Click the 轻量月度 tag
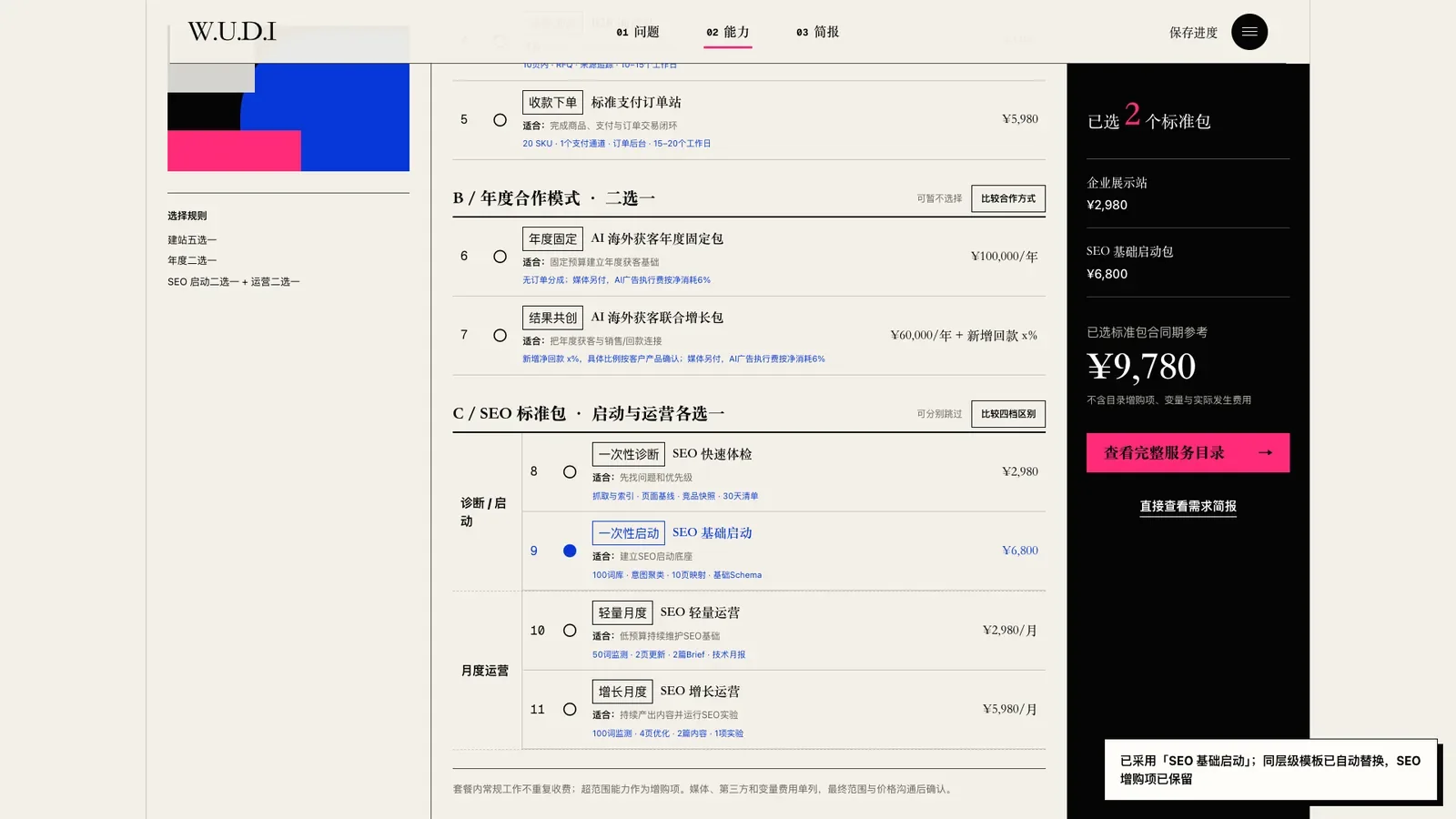 click(x=622, y=612)
